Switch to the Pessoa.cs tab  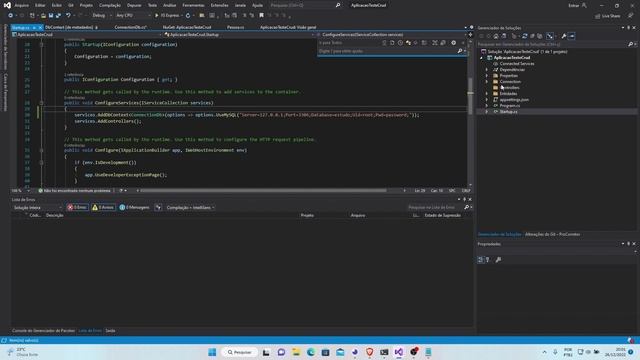[236, 27]
